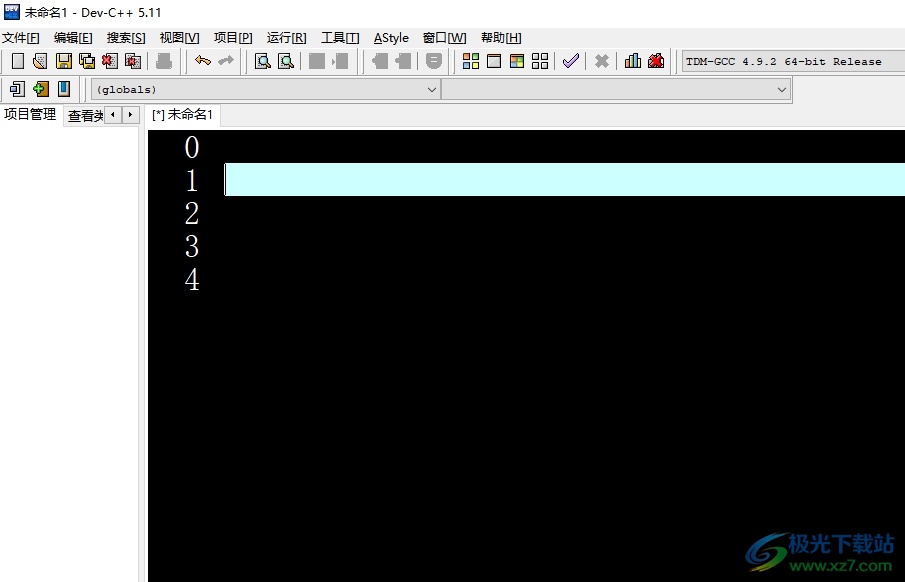This screenshot has width=905, height=582.
Task: Click the left tab scroll arrow
Action: click(x=113, y=115)
